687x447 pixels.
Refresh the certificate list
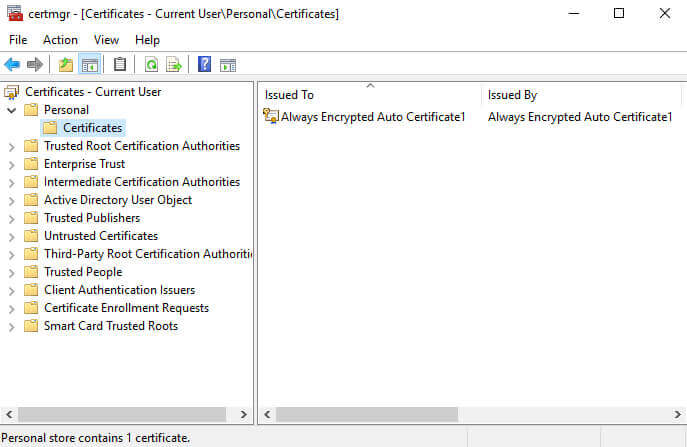click(x=151, y=65)
